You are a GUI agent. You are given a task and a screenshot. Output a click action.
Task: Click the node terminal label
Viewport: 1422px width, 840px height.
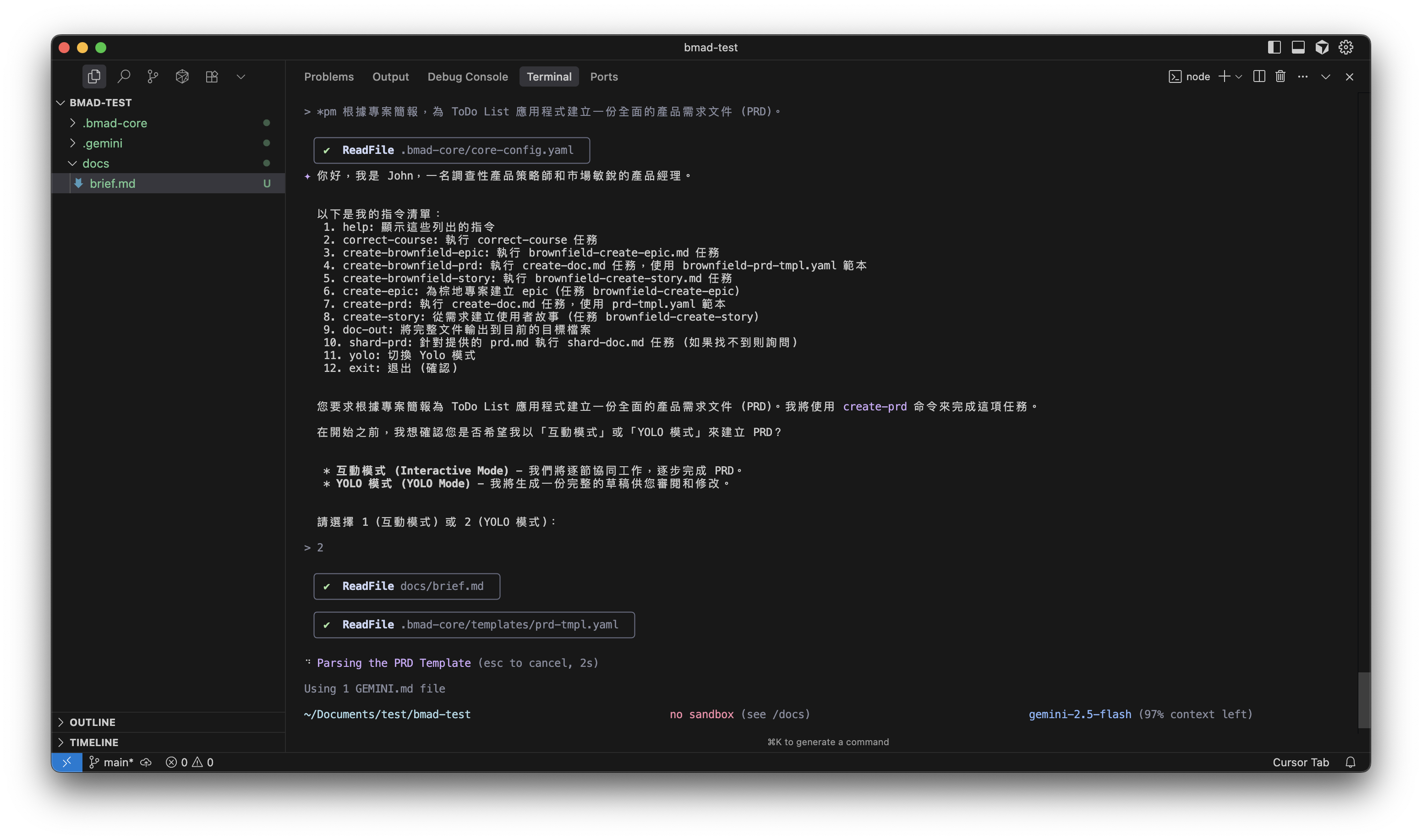(1198, 76)
